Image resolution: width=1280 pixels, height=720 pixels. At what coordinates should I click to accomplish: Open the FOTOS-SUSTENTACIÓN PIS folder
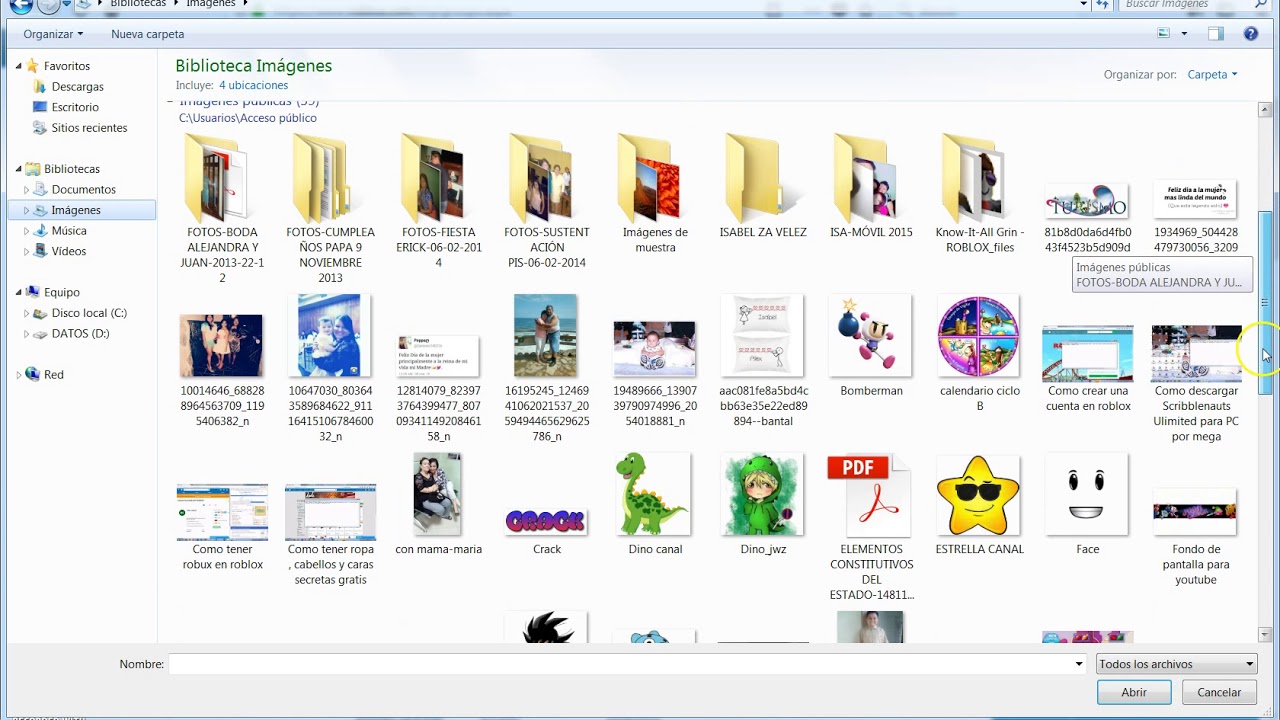point(545,200)
